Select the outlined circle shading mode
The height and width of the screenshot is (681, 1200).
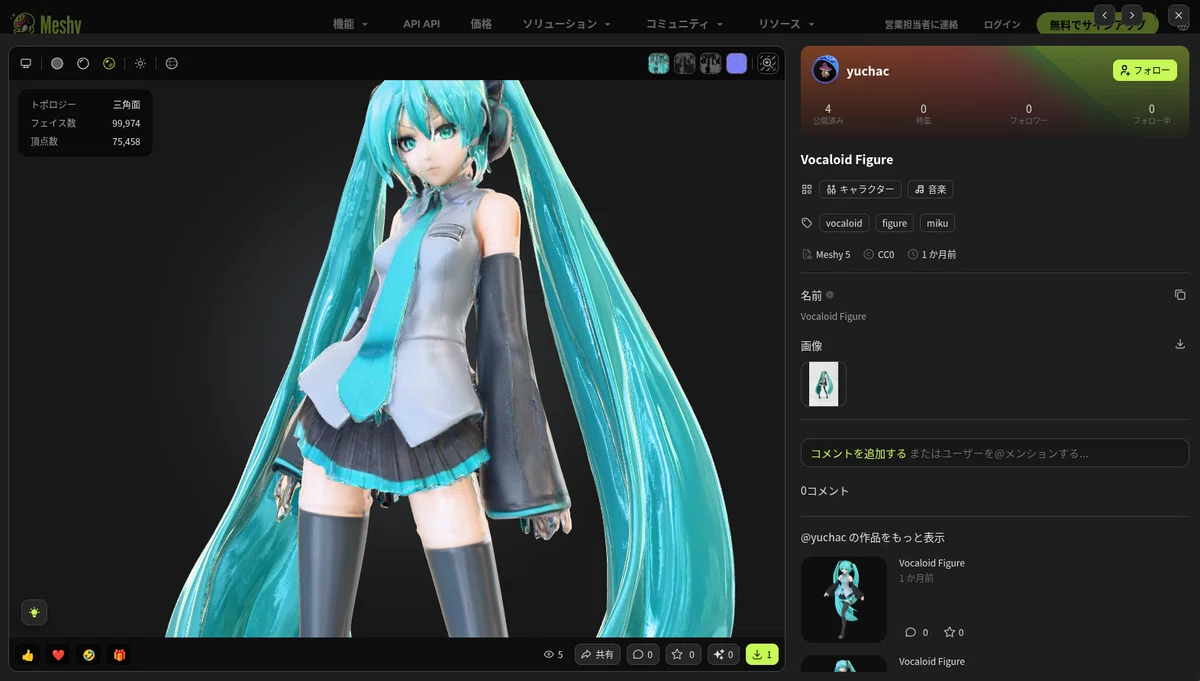pyautogui.click(x=83, y=63)
